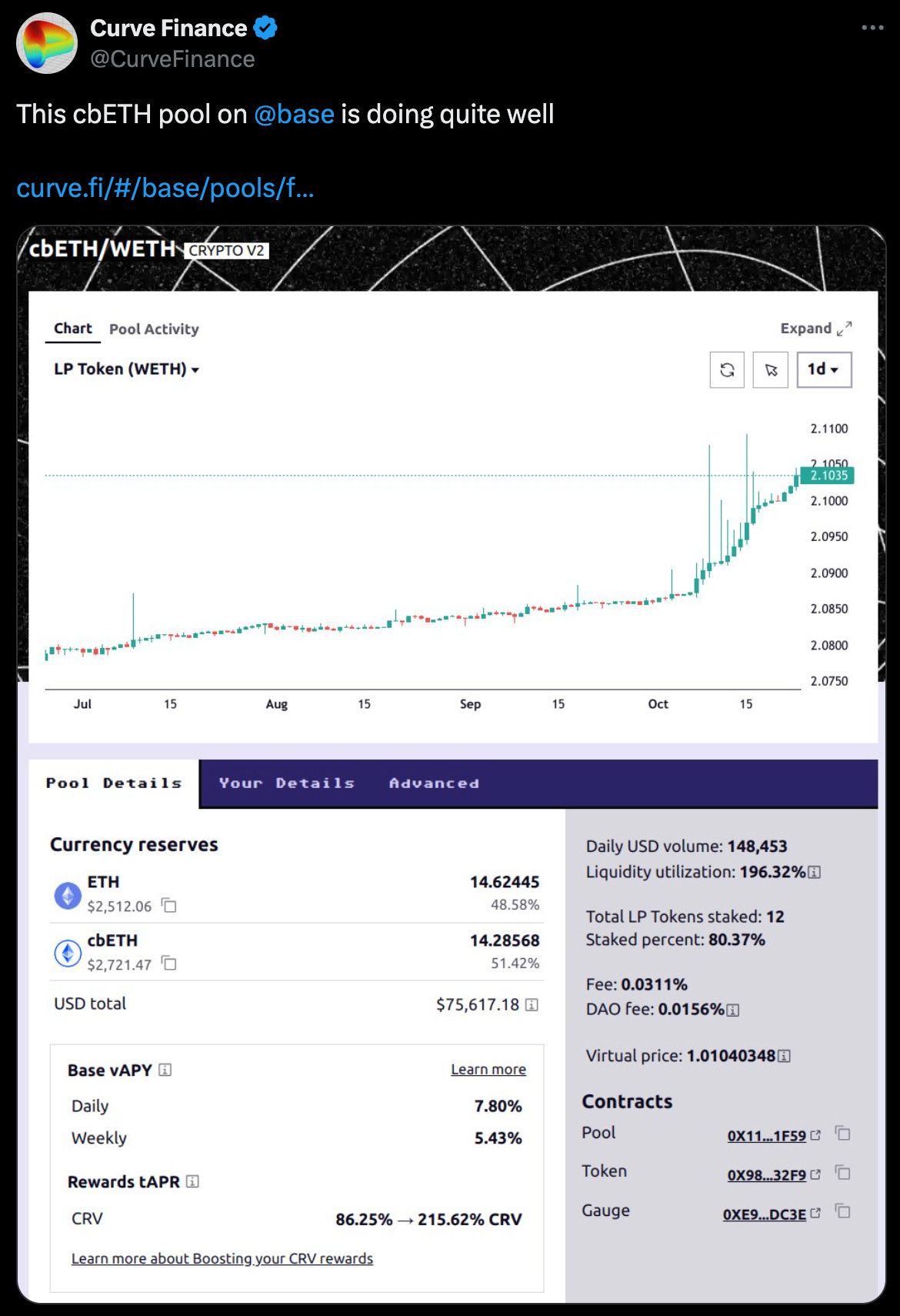Image resolution: width=900 pixels, height=1316 pixels.
Task: Switch to the Pool Activity tab
Action: 154,329
